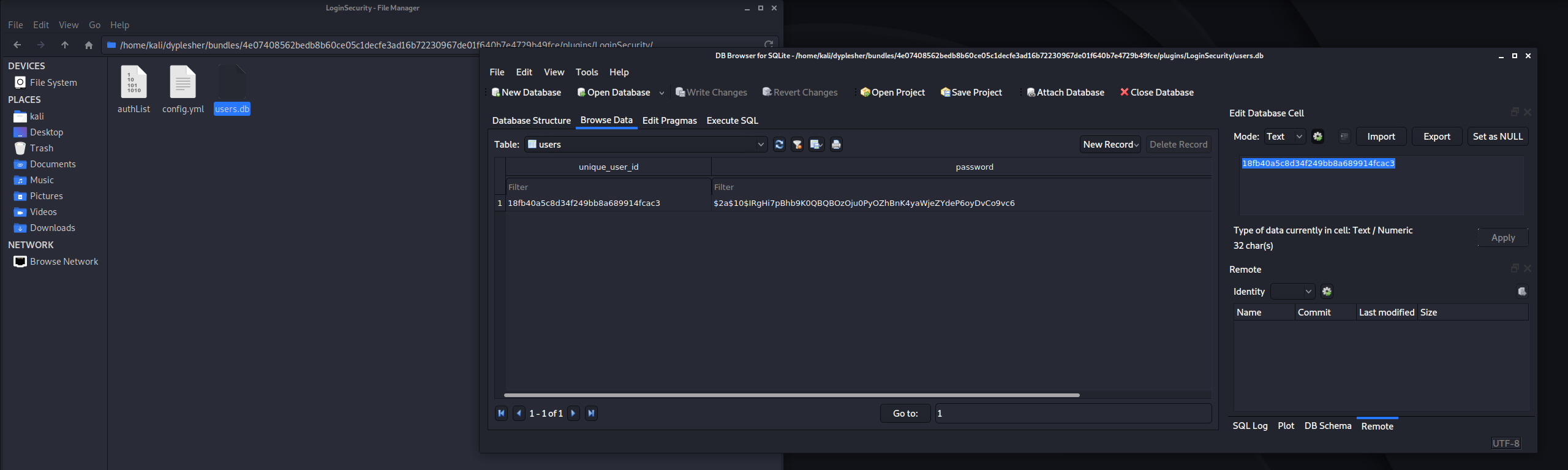Screen dimensions: 1568x470
Task: Go to home folder in File Manager
Action: coord(89,45)
